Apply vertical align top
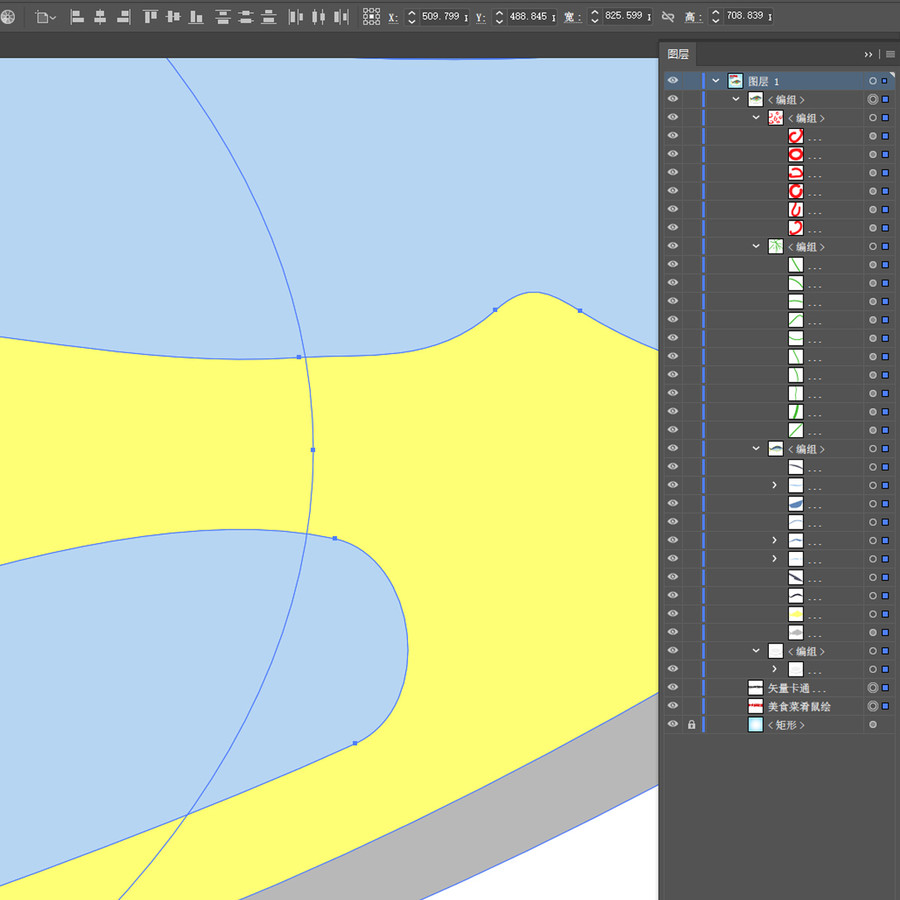The height and width of the screenshot is (900, 900). coord(150,17)
